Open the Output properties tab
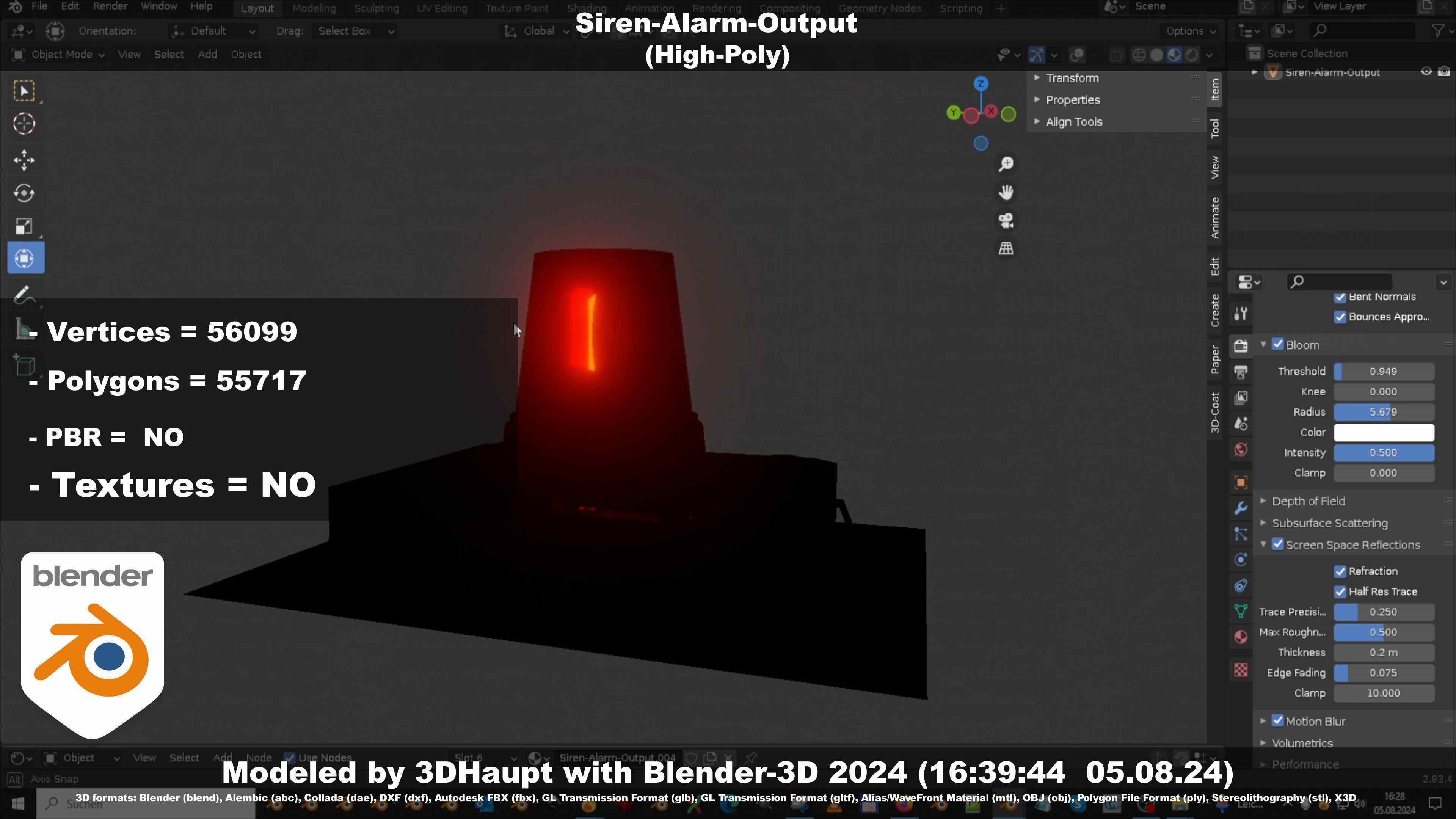The height and width of the screenshot is (819, 1456). [1241, 372]
